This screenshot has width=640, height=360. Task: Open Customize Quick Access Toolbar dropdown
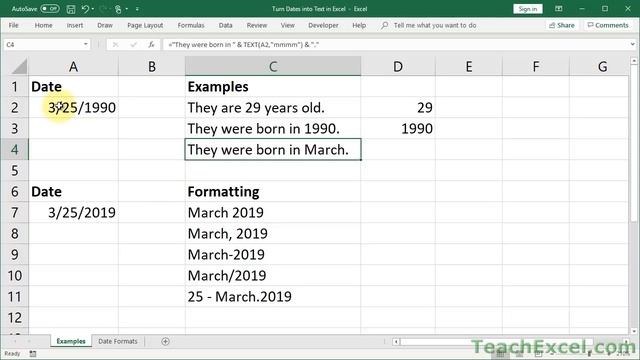137,9
